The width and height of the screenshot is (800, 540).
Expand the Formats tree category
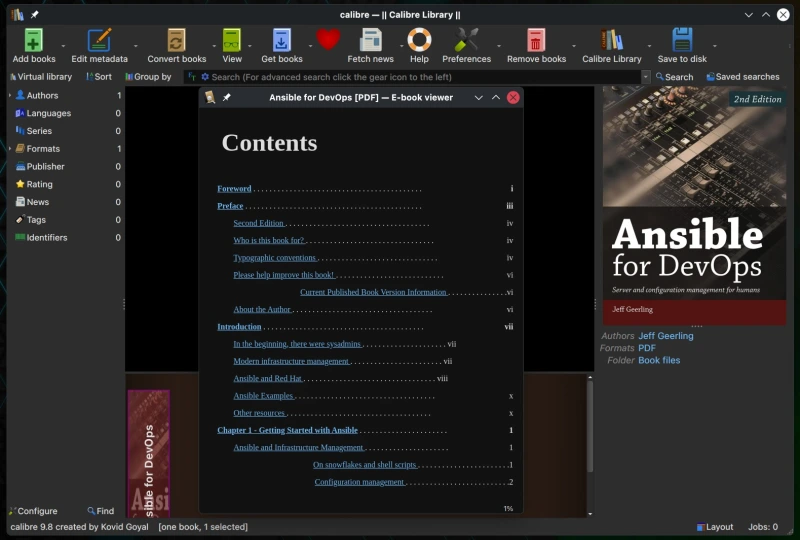pyautogui.click(x=10, y=149)
